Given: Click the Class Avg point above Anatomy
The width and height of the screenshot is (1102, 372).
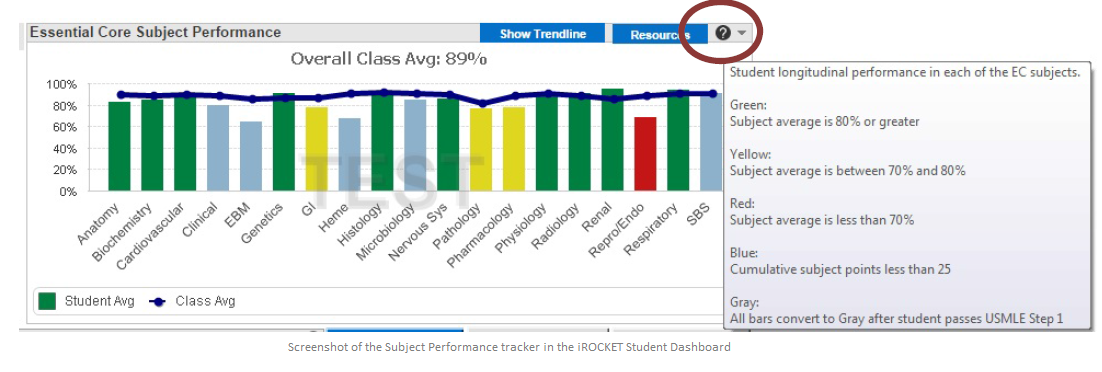Looking at the screenshot, I should (120, 94).
